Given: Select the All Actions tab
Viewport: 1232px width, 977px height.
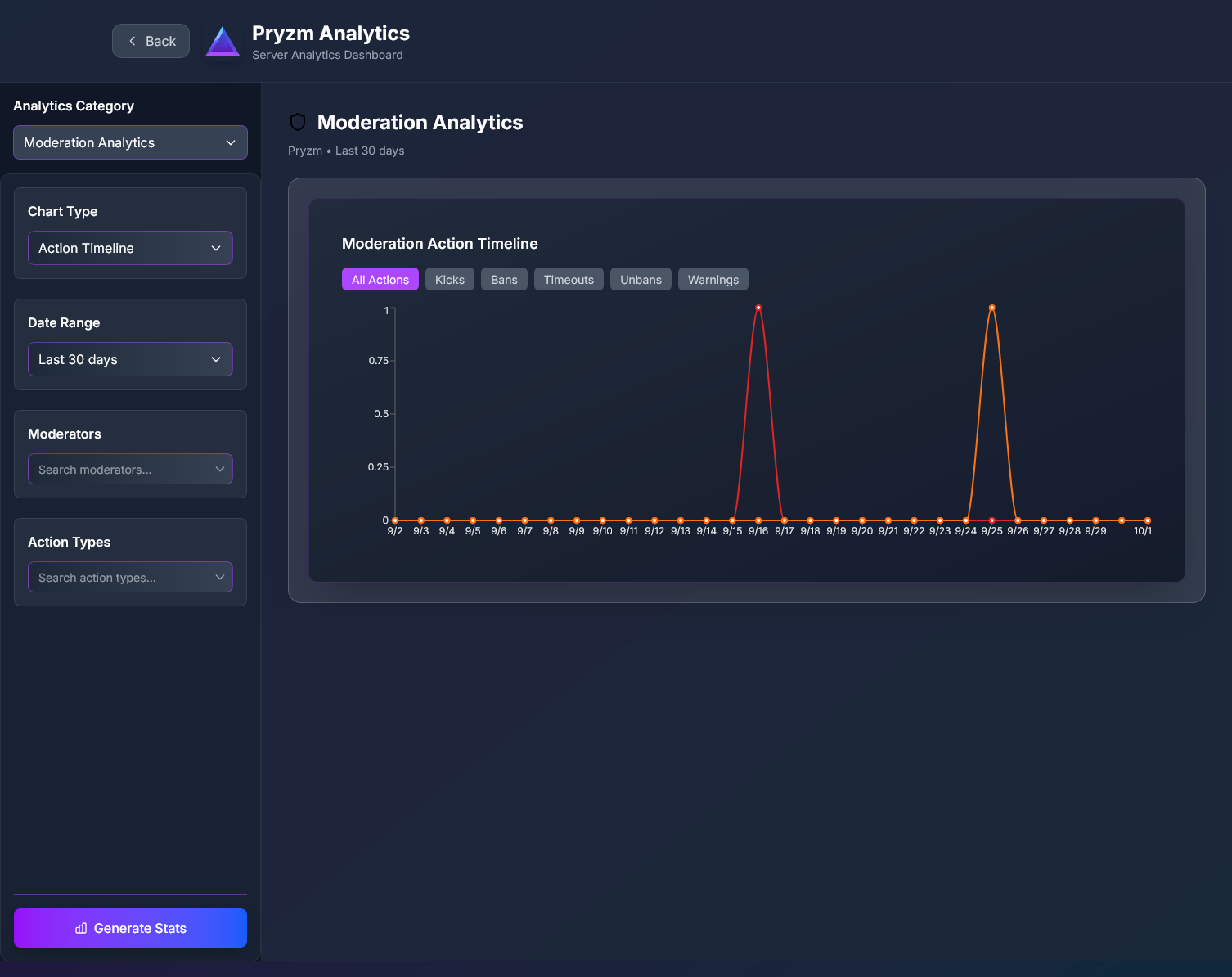Looking at the screenshot, I should click(x=380, y=279).
